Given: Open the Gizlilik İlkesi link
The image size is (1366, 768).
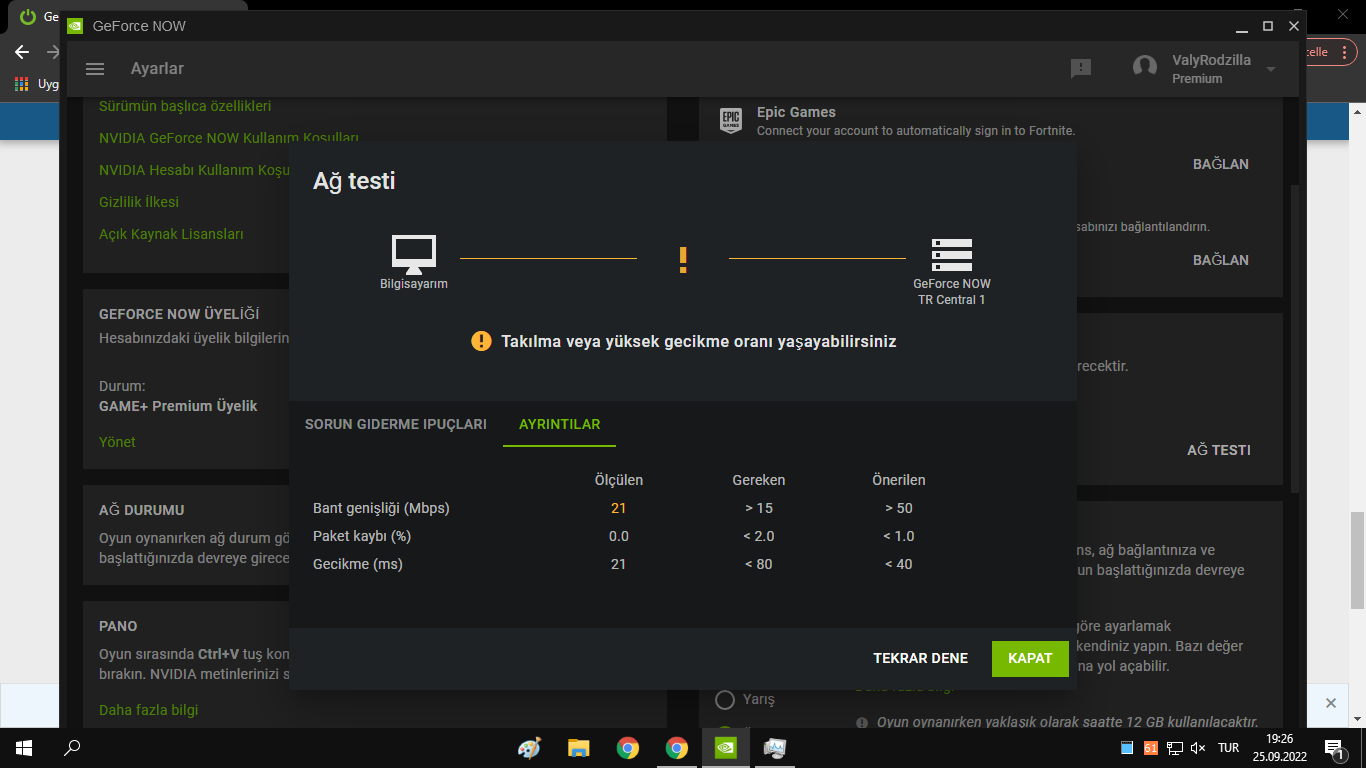Looking at the screenshot, I should pyautogui.click(x=139, y=202).
